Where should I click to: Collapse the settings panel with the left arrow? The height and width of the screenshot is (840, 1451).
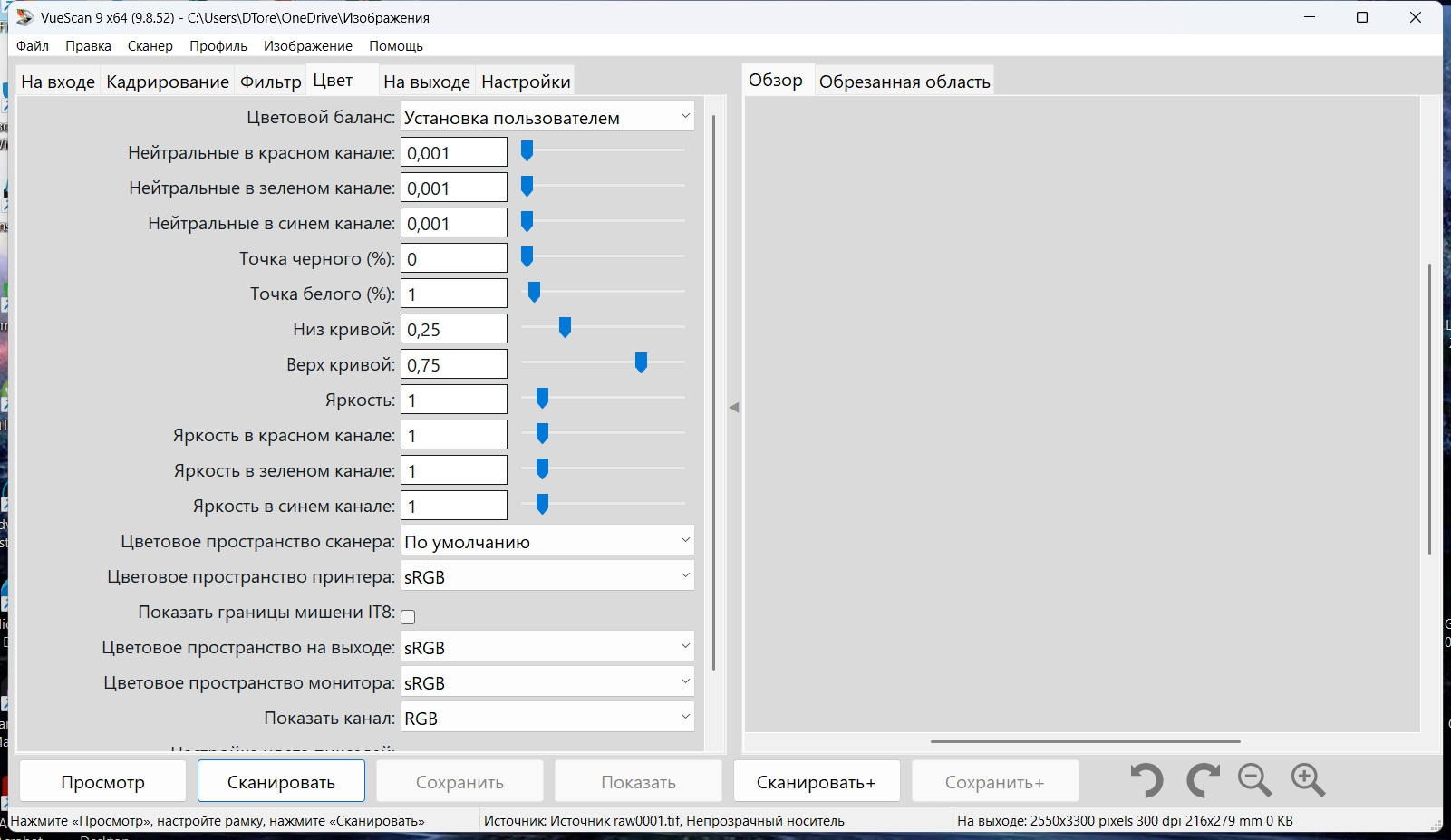(734, 408)
